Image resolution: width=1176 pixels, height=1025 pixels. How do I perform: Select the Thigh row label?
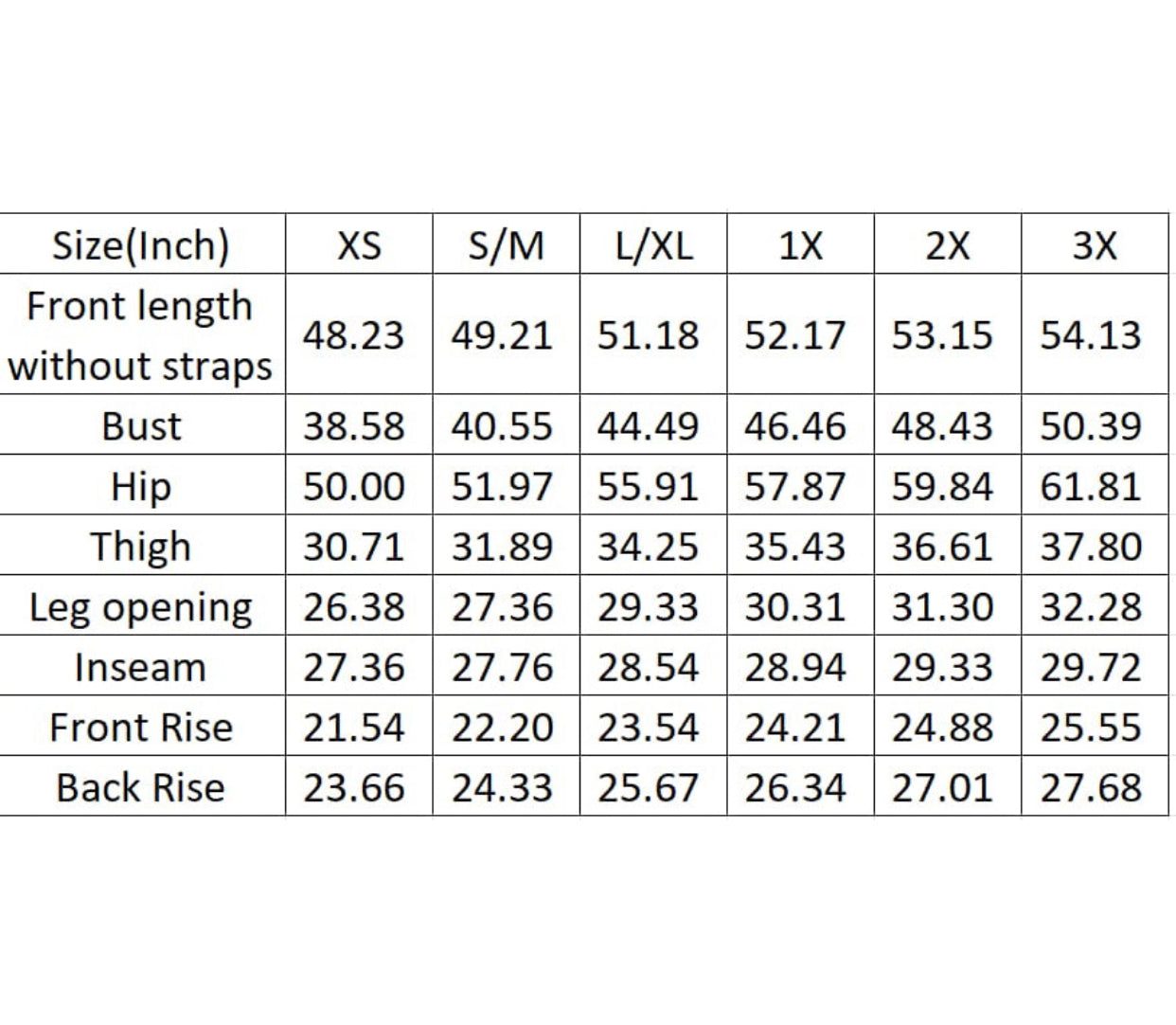point(141,547)
